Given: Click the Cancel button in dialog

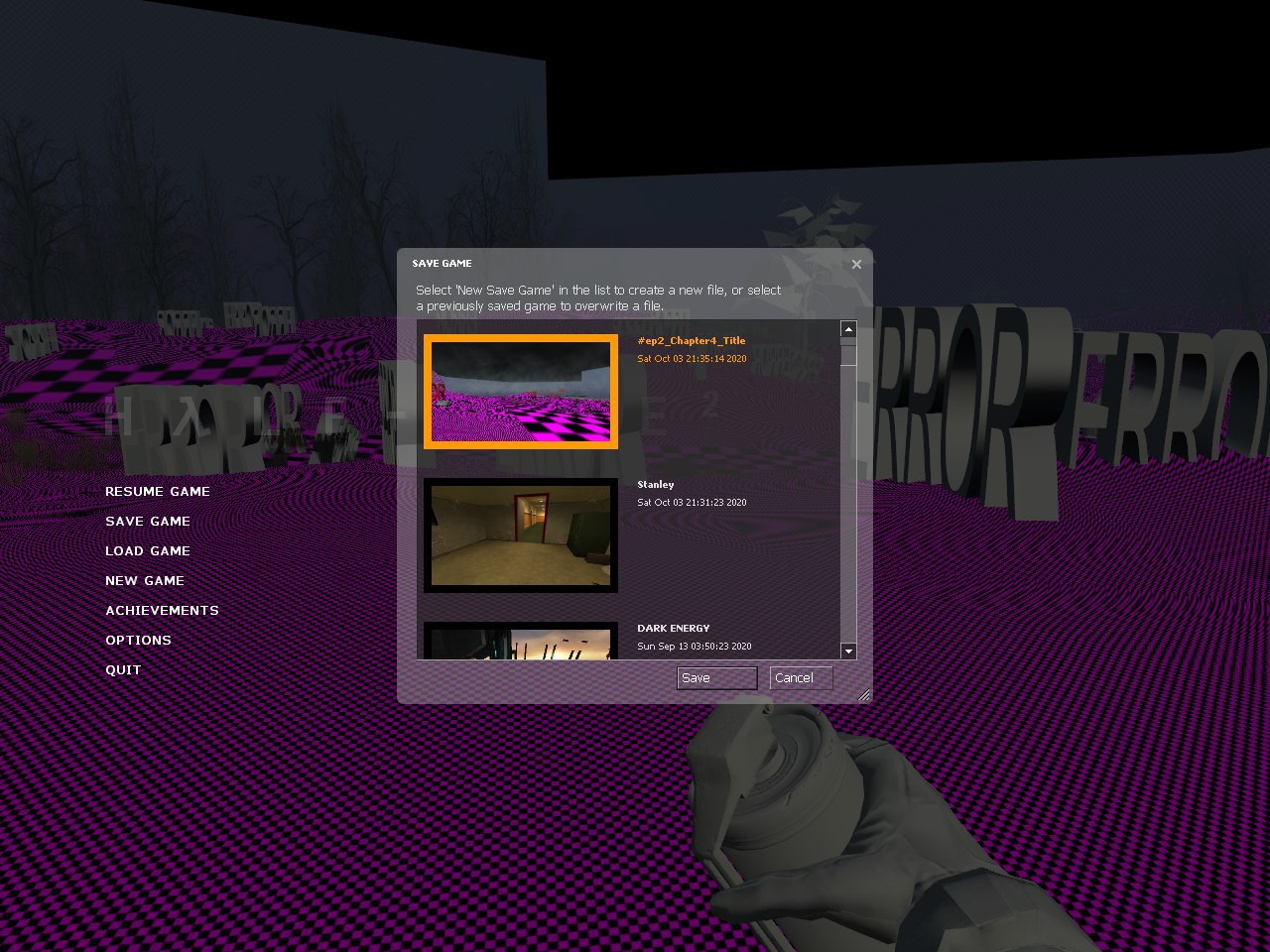Looking at the screenshot, I should pyautogui.click(x=801, y=678).
